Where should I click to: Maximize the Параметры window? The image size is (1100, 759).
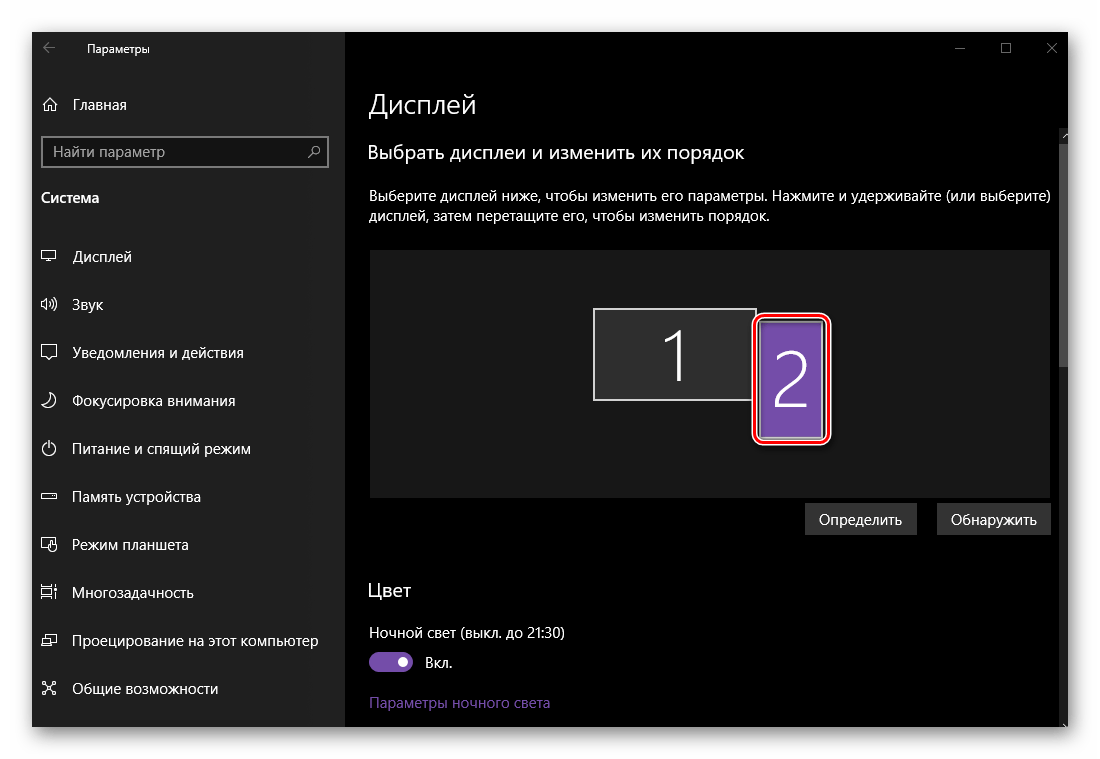point(1006,48)
